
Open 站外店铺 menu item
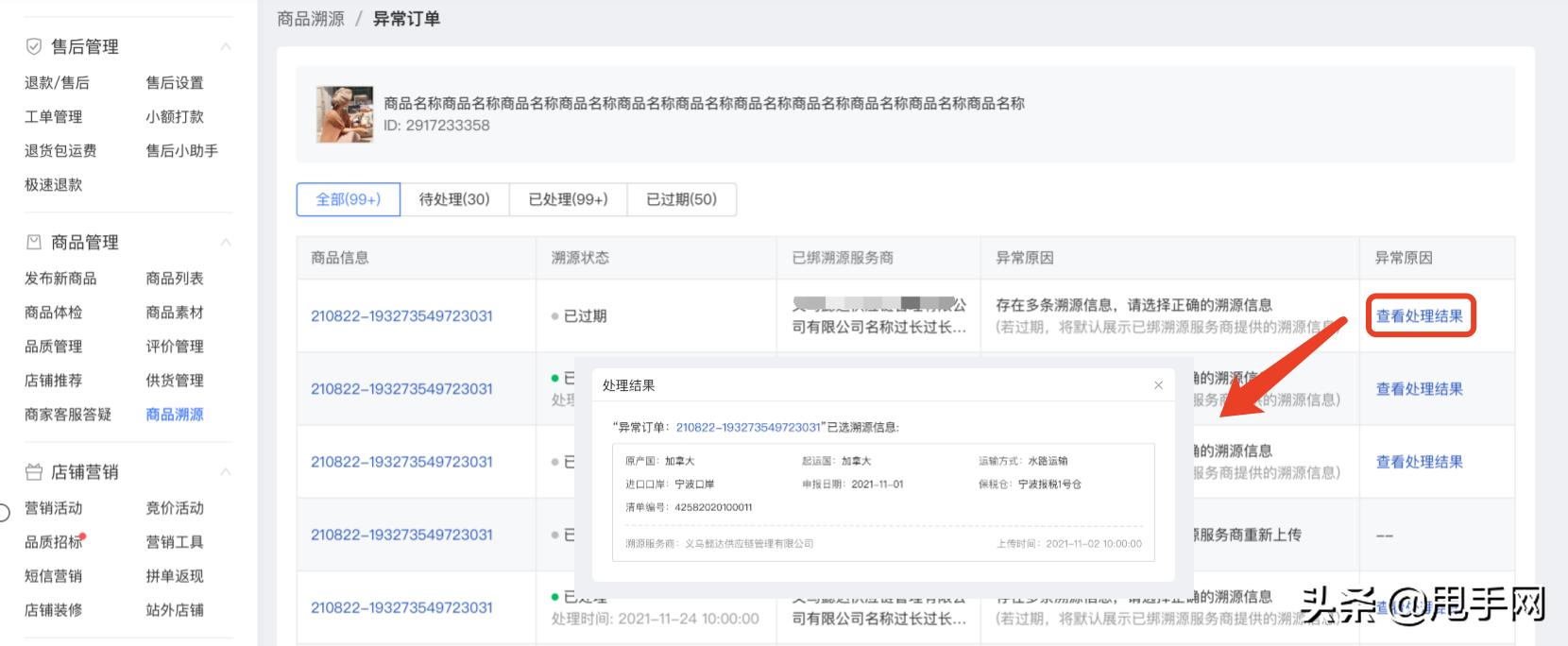point(175,610)
